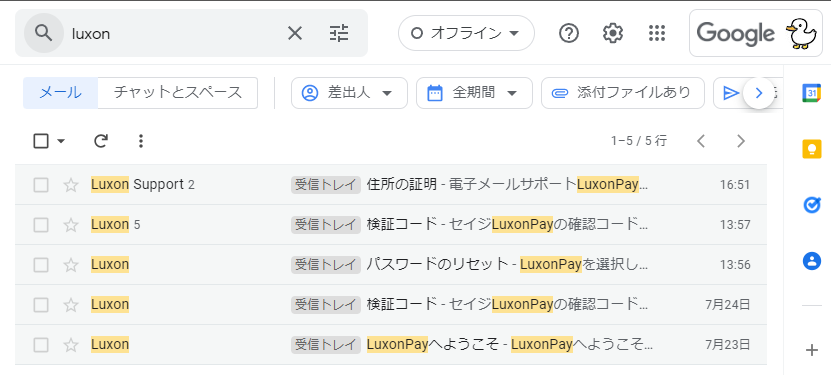Image resolution: width=831 pixels, height=375 pixels.
Task: Switch to the メール tab
Action: point(60,93)
